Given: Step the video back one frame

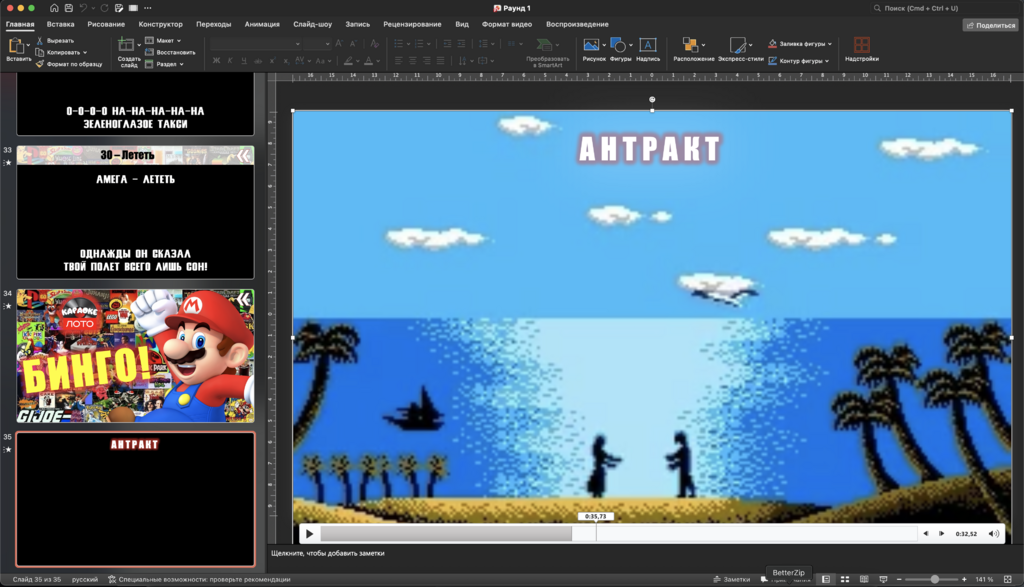Looking at the screenshot, I should [x=925, y=533].
